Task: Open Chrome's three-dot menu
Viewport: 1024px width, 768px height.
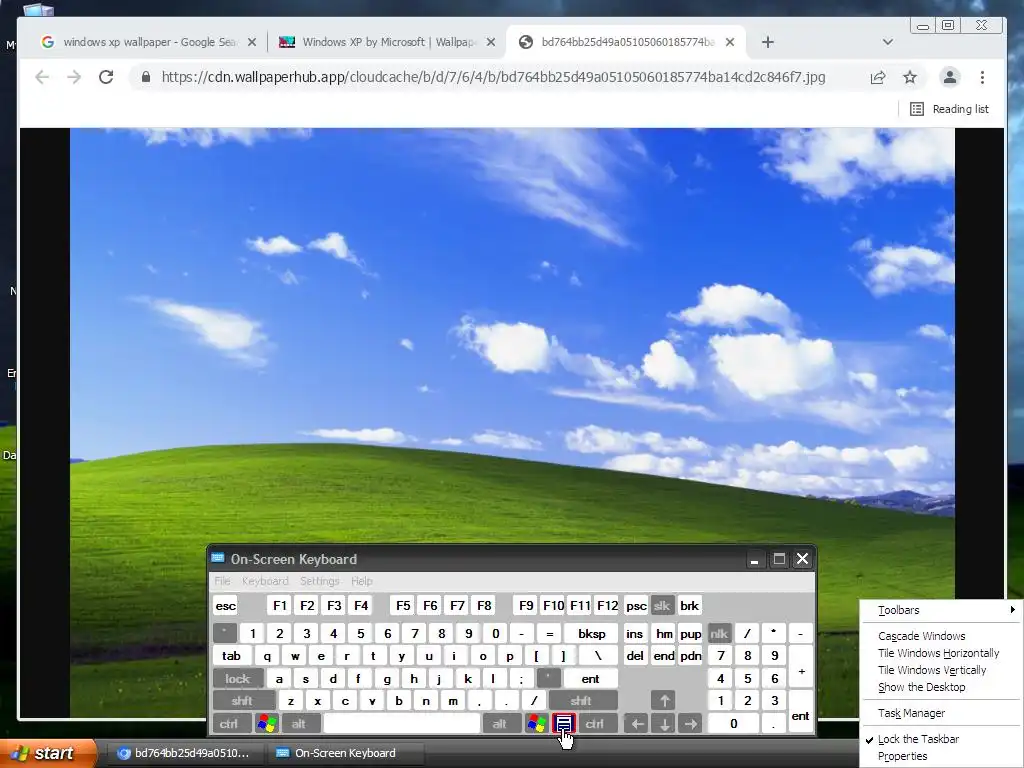Action: (982, 78)
